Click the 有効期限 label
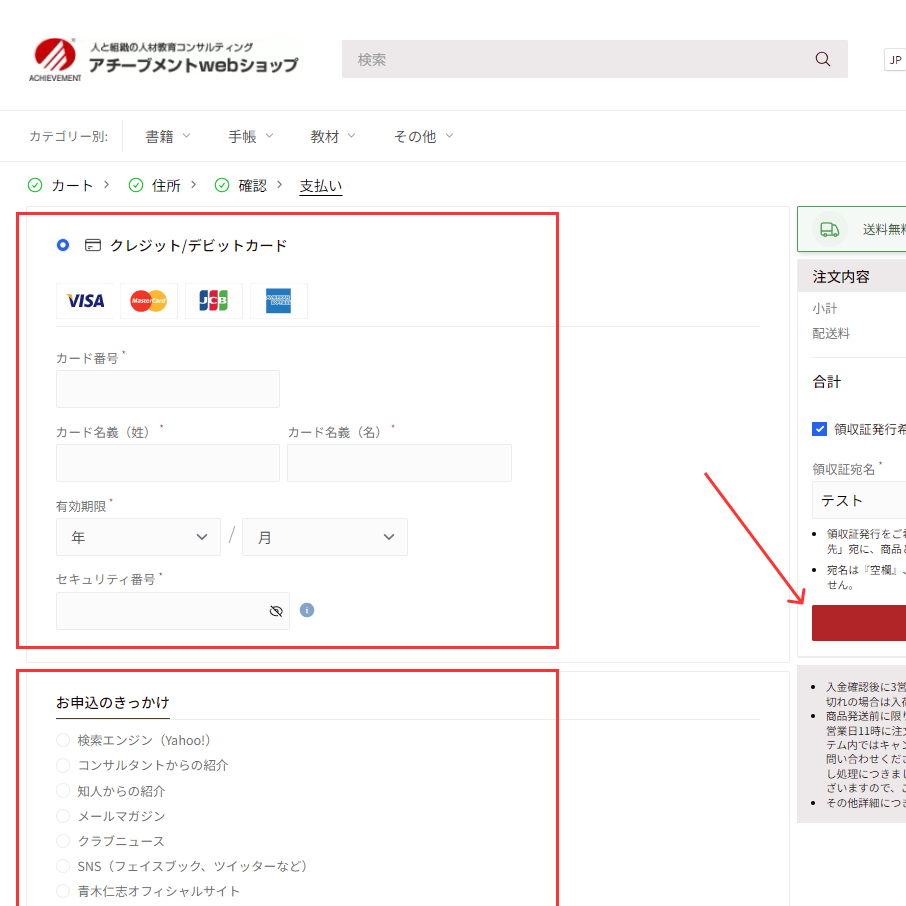This screenshot has height=906, width=906. 81,507
